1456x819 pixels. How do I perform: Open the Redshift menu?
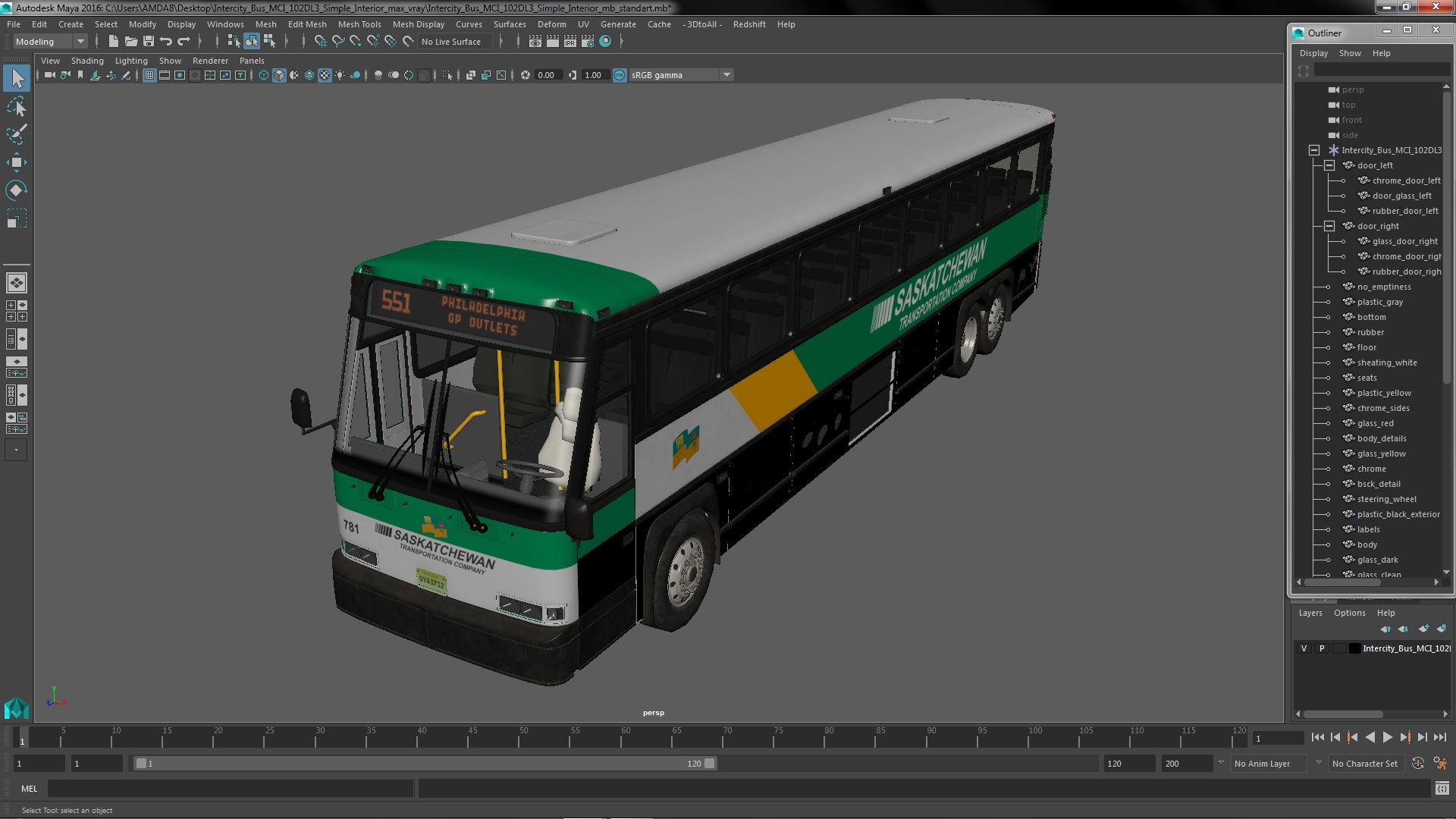pyautogui.click(x=749, y=24)
